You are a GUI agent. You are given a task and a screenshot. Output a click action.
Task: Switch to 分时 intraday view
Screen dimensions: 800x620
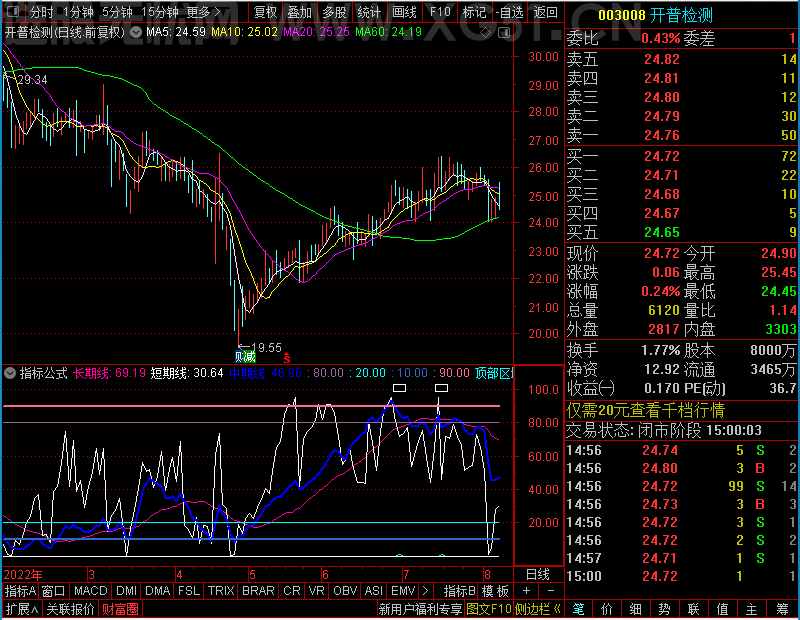click(x=41, y=12)
